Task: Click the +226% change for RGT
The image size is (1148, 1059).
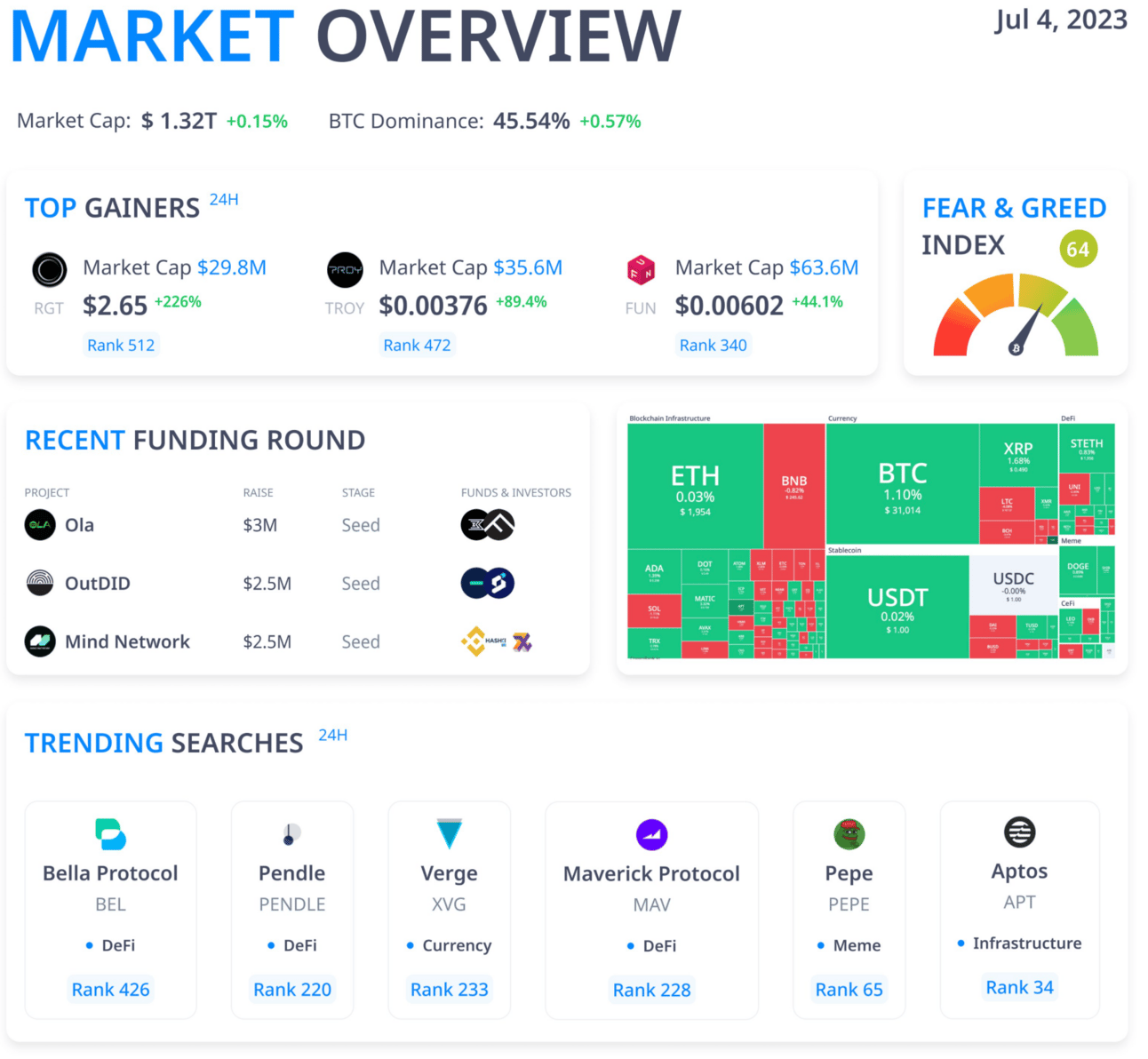Action: (x=178, y=302)
